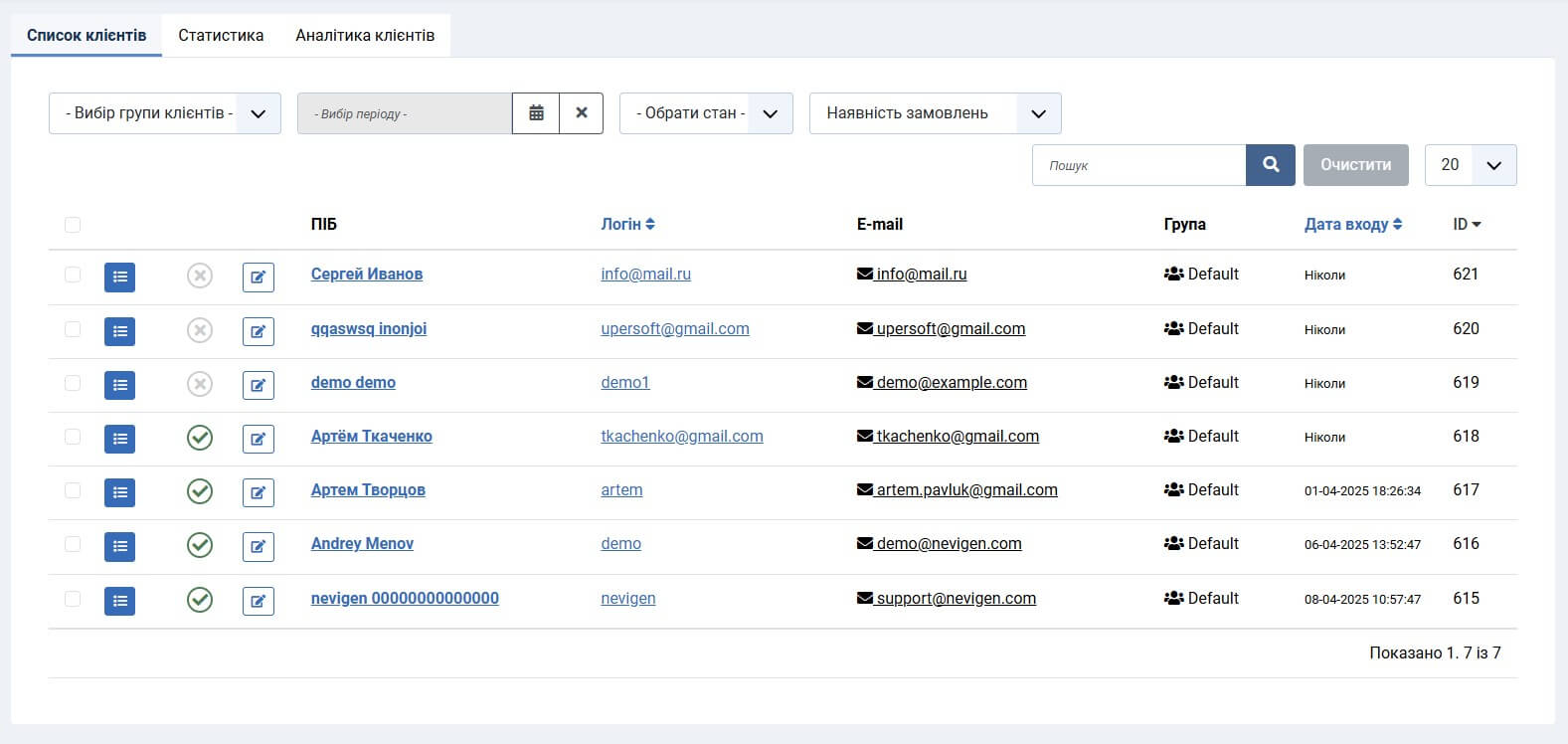Select the checkbox for Сергей Иванов row

coord(73,275)
